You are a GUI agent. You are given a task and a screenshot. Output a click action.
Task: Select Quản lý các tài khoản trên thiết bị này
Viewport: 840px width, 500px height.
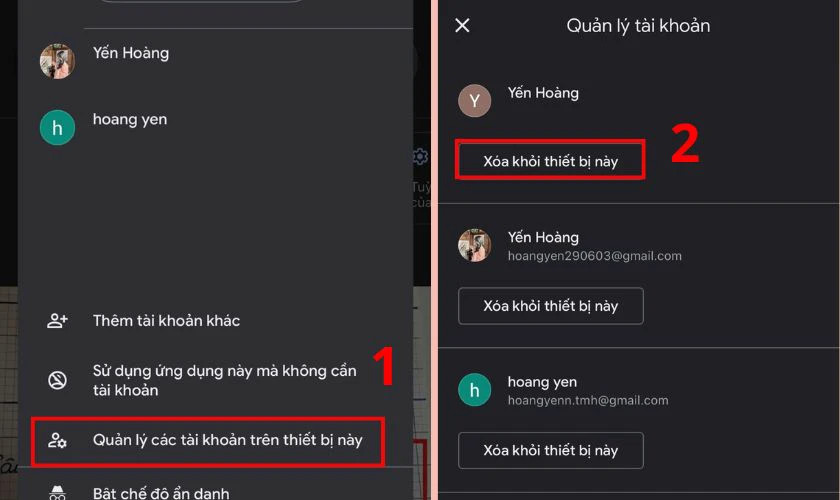click(x=208, y=441)
